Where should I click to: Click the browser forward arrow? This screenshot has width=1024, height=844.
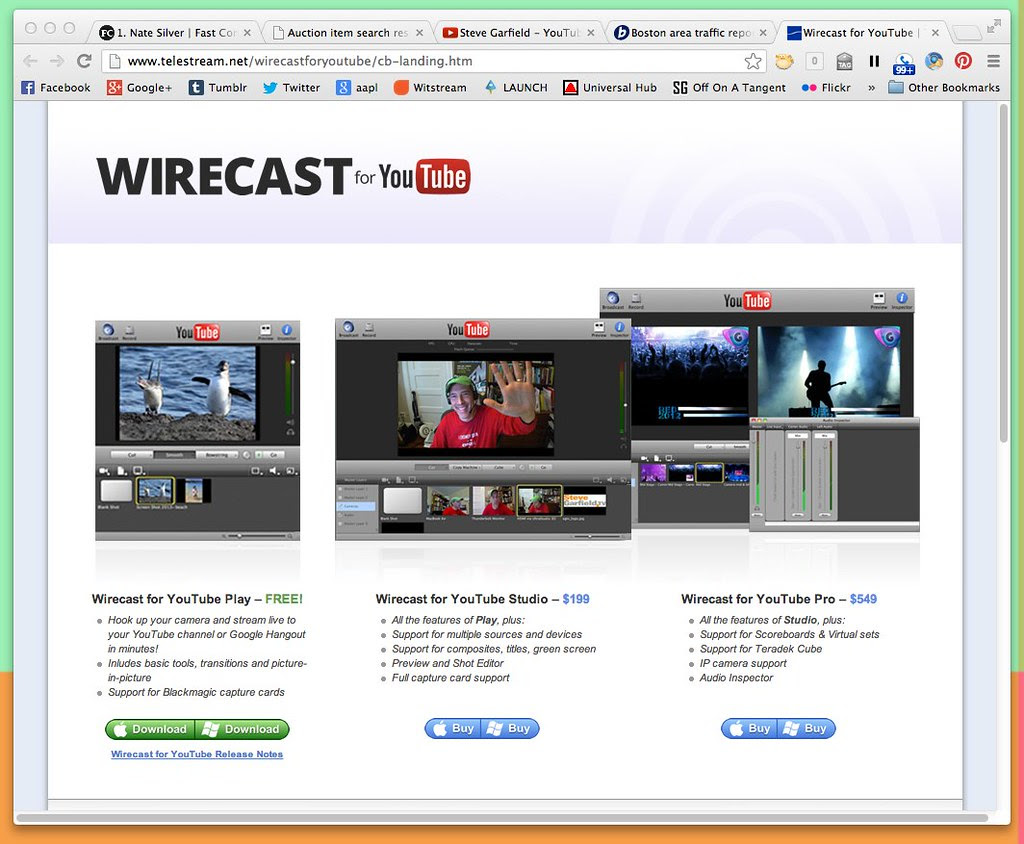coord(57,61)
